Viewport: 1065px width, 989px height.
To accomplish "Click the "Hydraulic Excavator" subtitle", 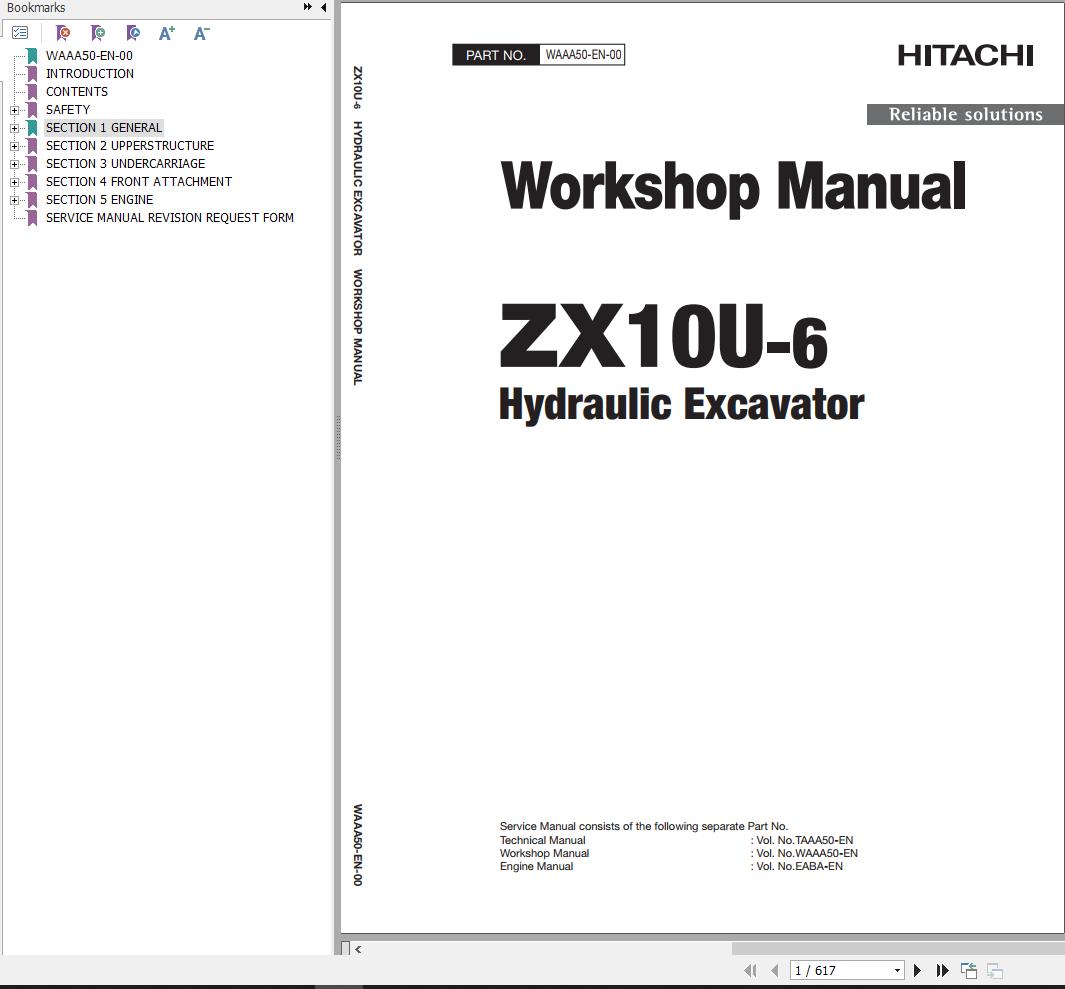I will click(x=681, y=405).
